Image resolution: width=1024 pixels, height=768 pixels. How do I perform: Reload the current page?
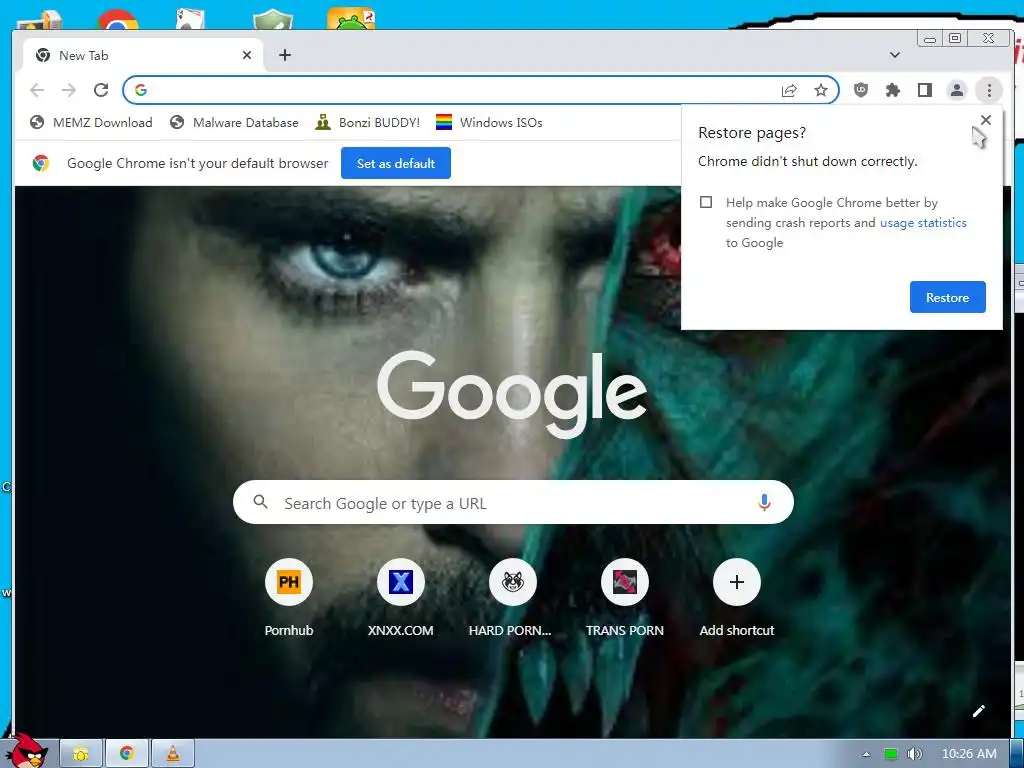pyautogui.click(x=101, y=90)
